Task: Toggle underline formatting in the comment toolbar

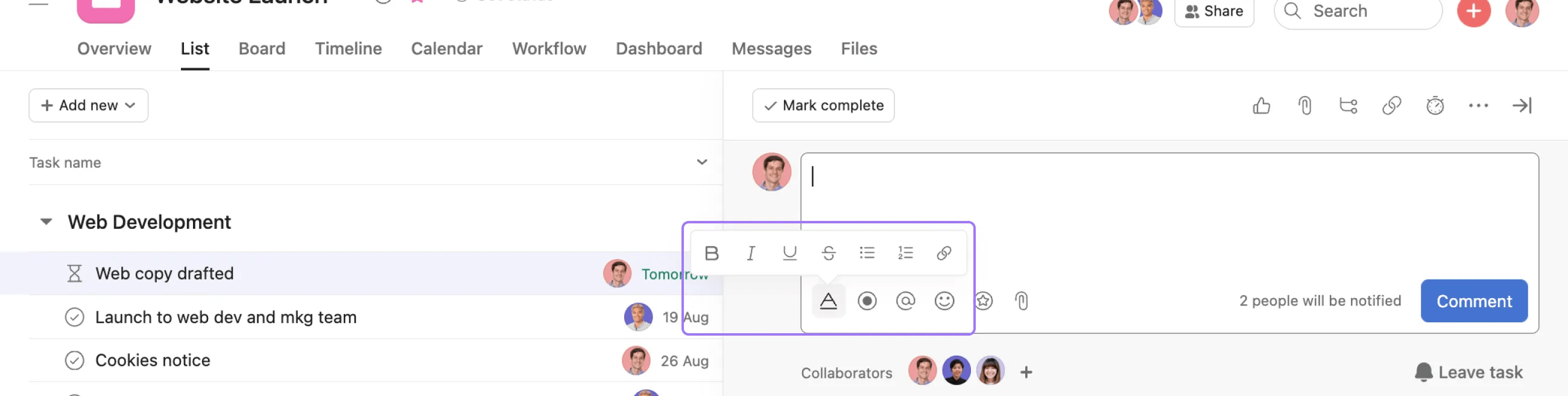Action: 789,252
